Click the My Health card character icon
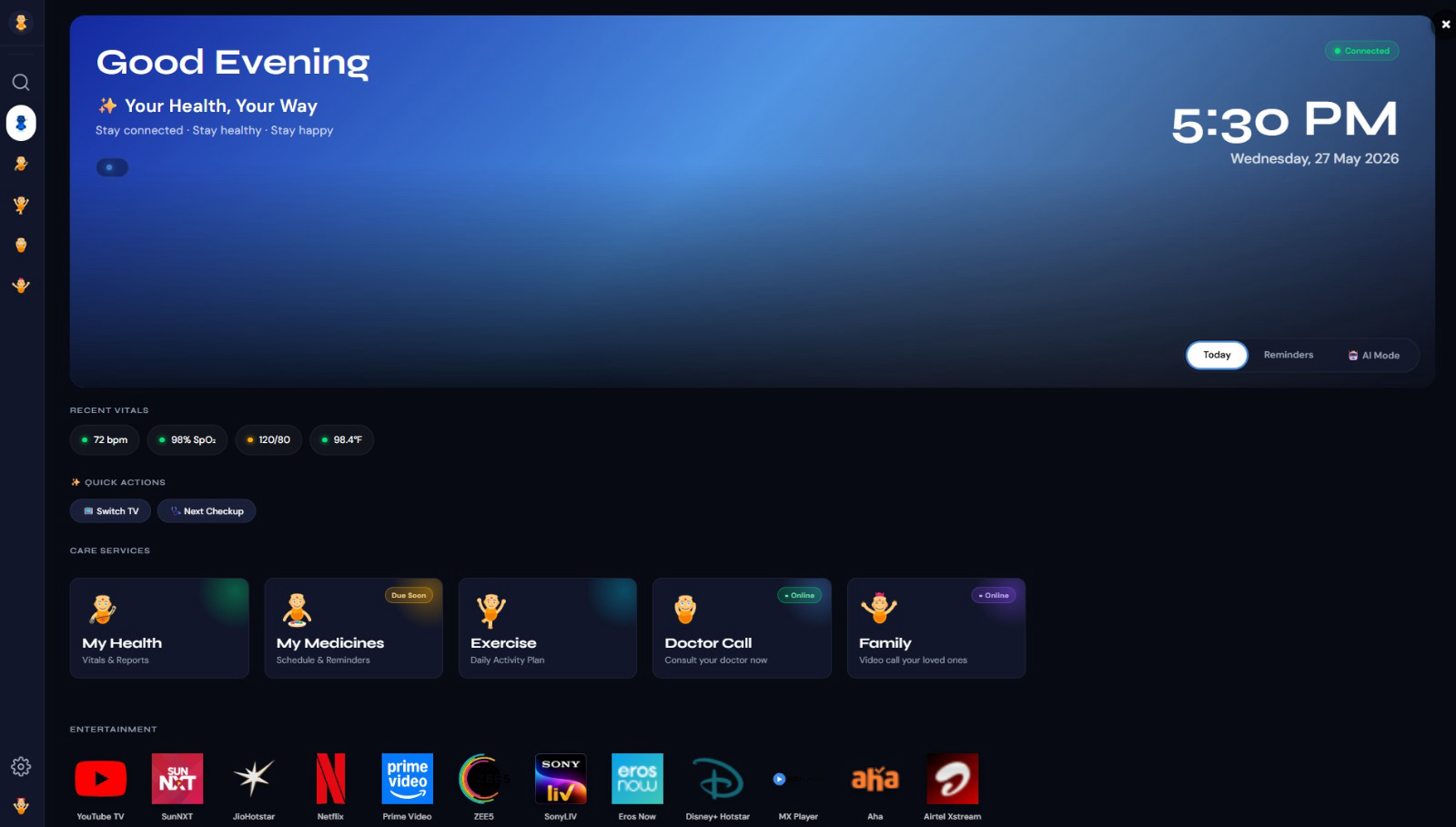Image resolution: width=1456 pixels, height=827 pixels. (x=103, y=609)
